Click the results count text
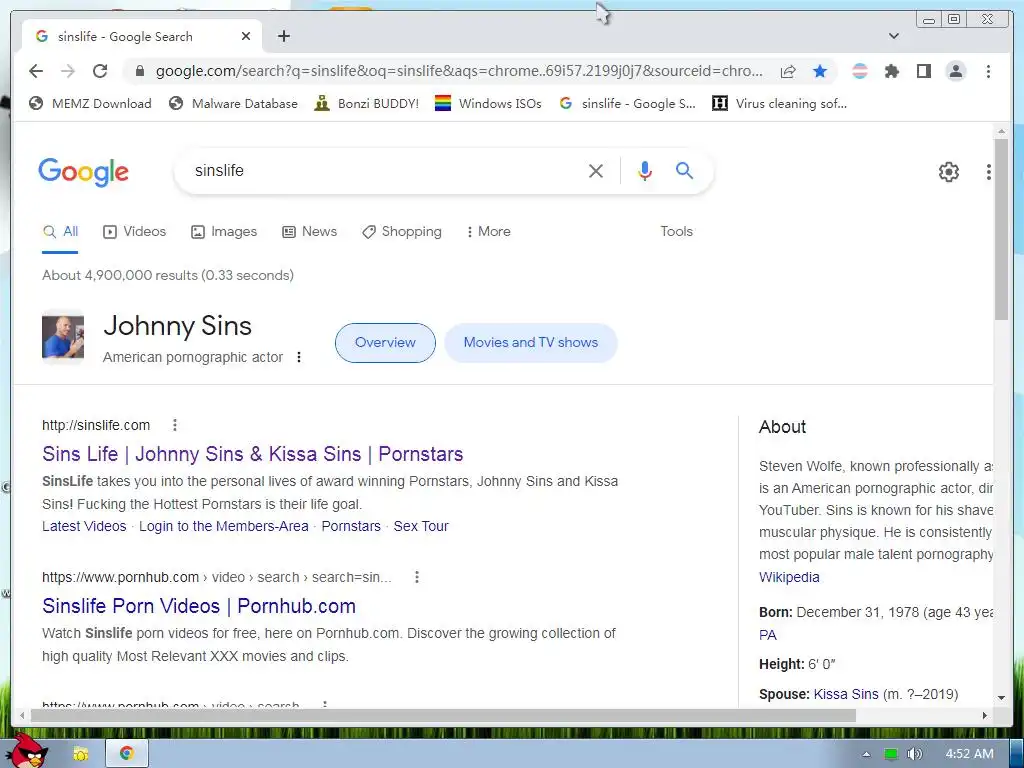This screenshot has height=768, width=1024. 168,276
